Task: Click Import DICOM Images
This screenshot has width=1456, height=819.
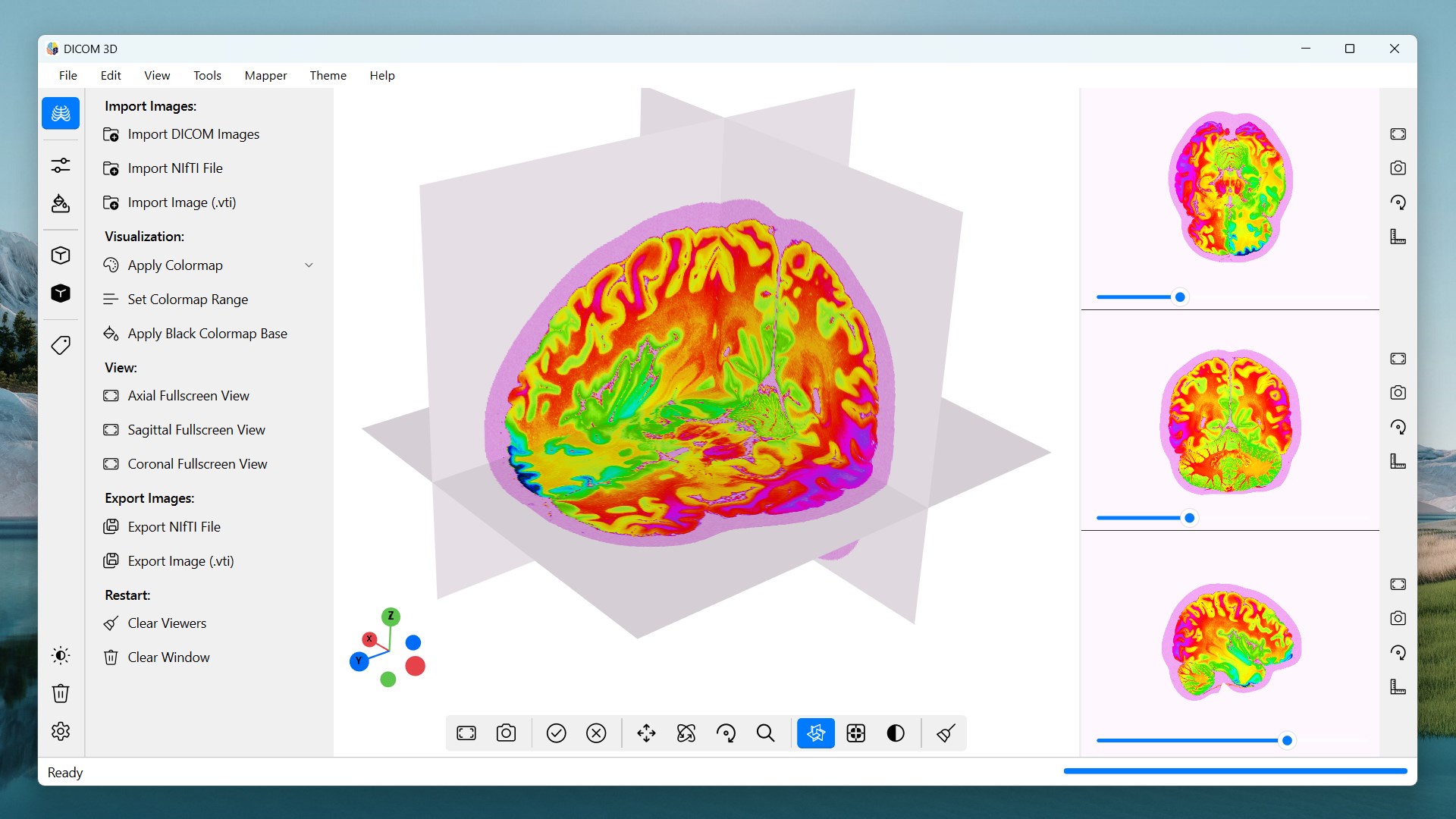Action: point(193,134)
